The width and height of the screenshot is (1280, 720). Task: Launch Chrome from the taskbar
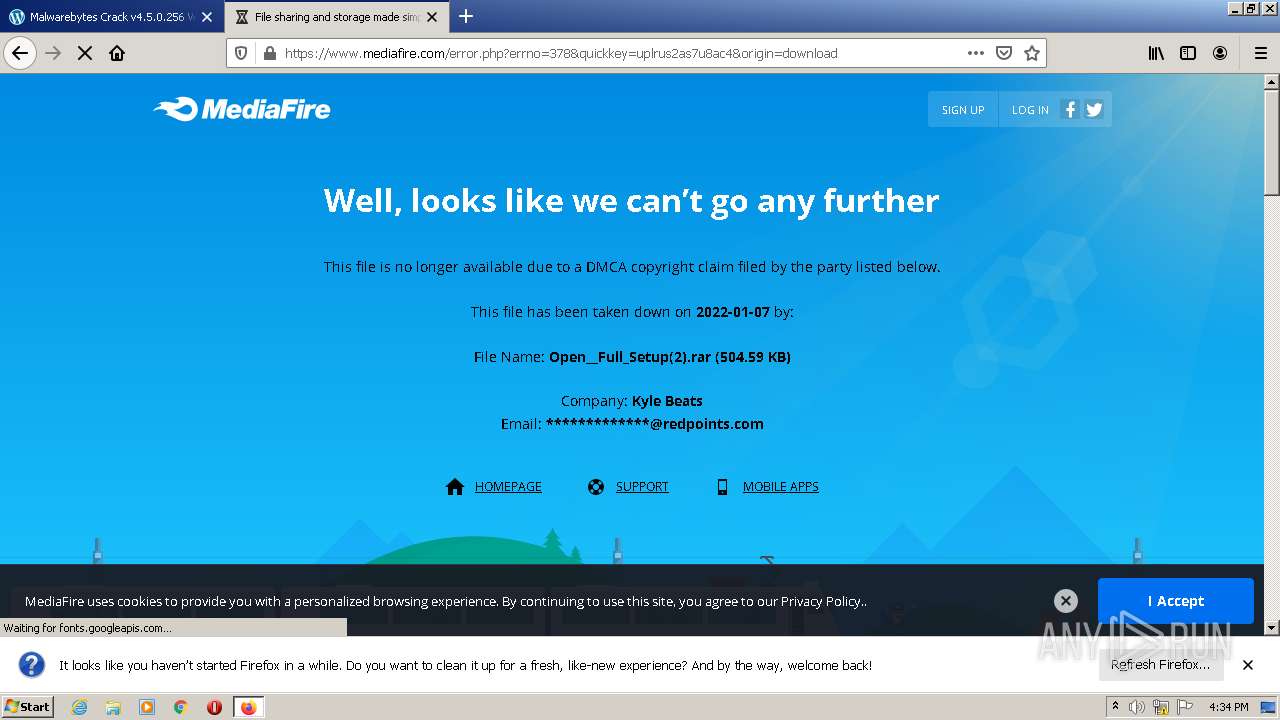(181, 707)
